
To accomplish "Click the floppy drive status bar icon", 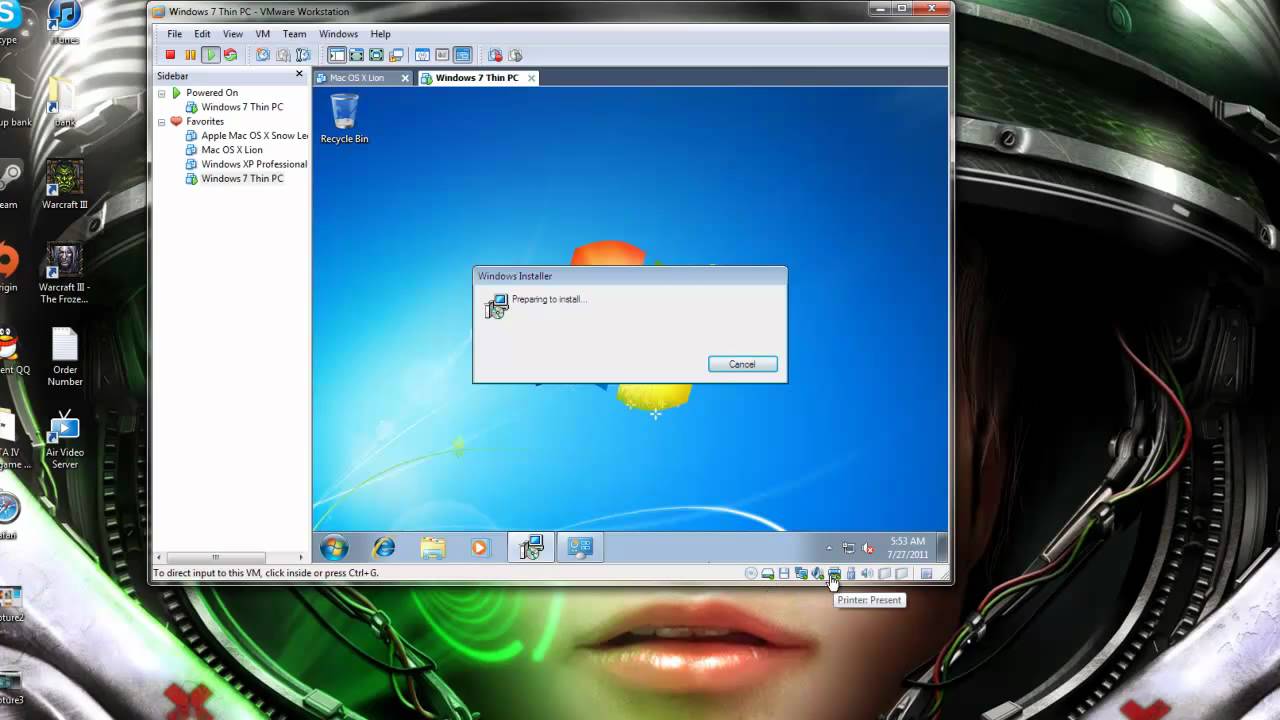I will [x=784, y=573].
